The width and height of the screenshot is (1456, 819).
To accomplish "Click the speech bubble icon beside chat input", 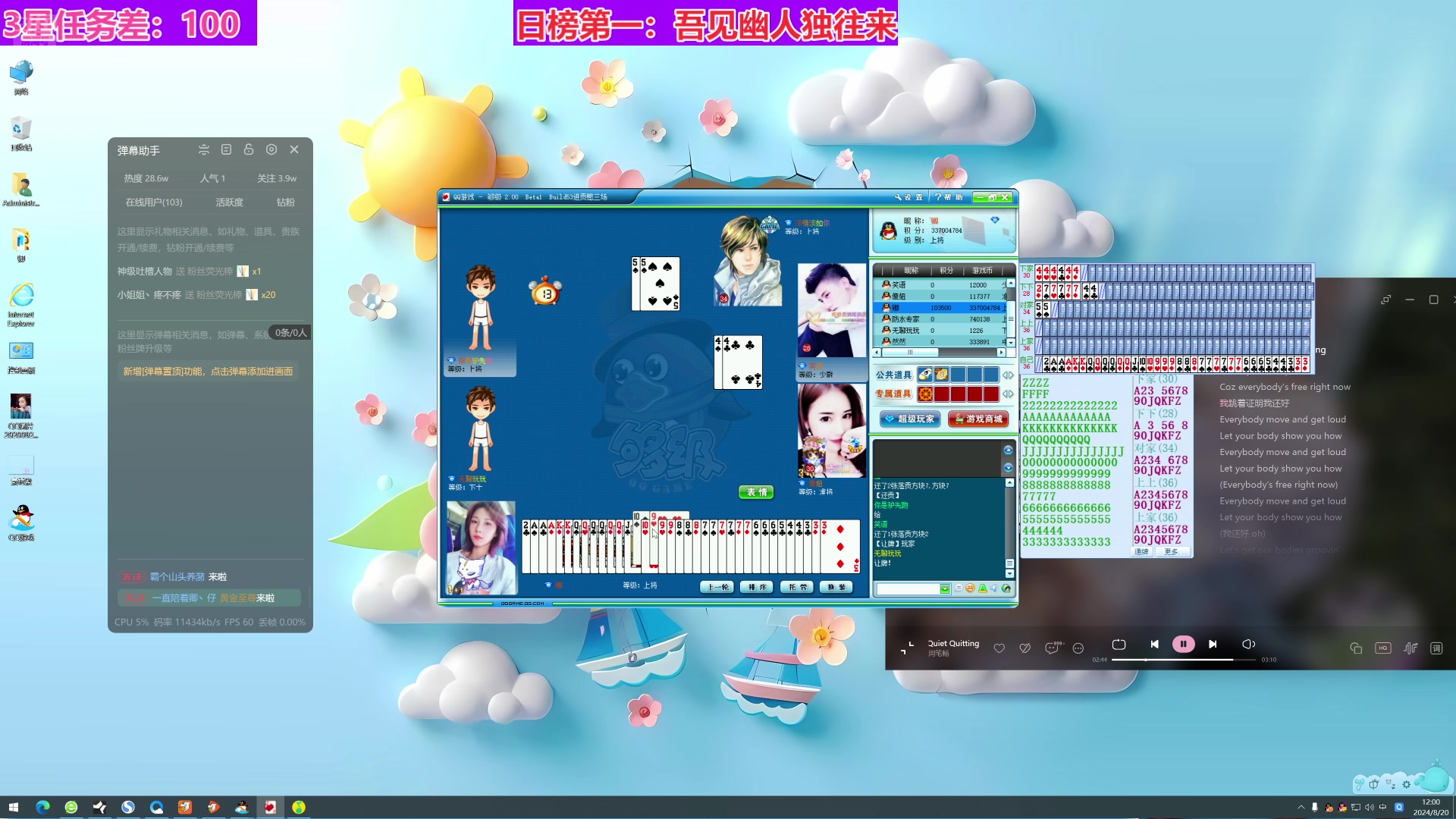I will click(959, 588).
